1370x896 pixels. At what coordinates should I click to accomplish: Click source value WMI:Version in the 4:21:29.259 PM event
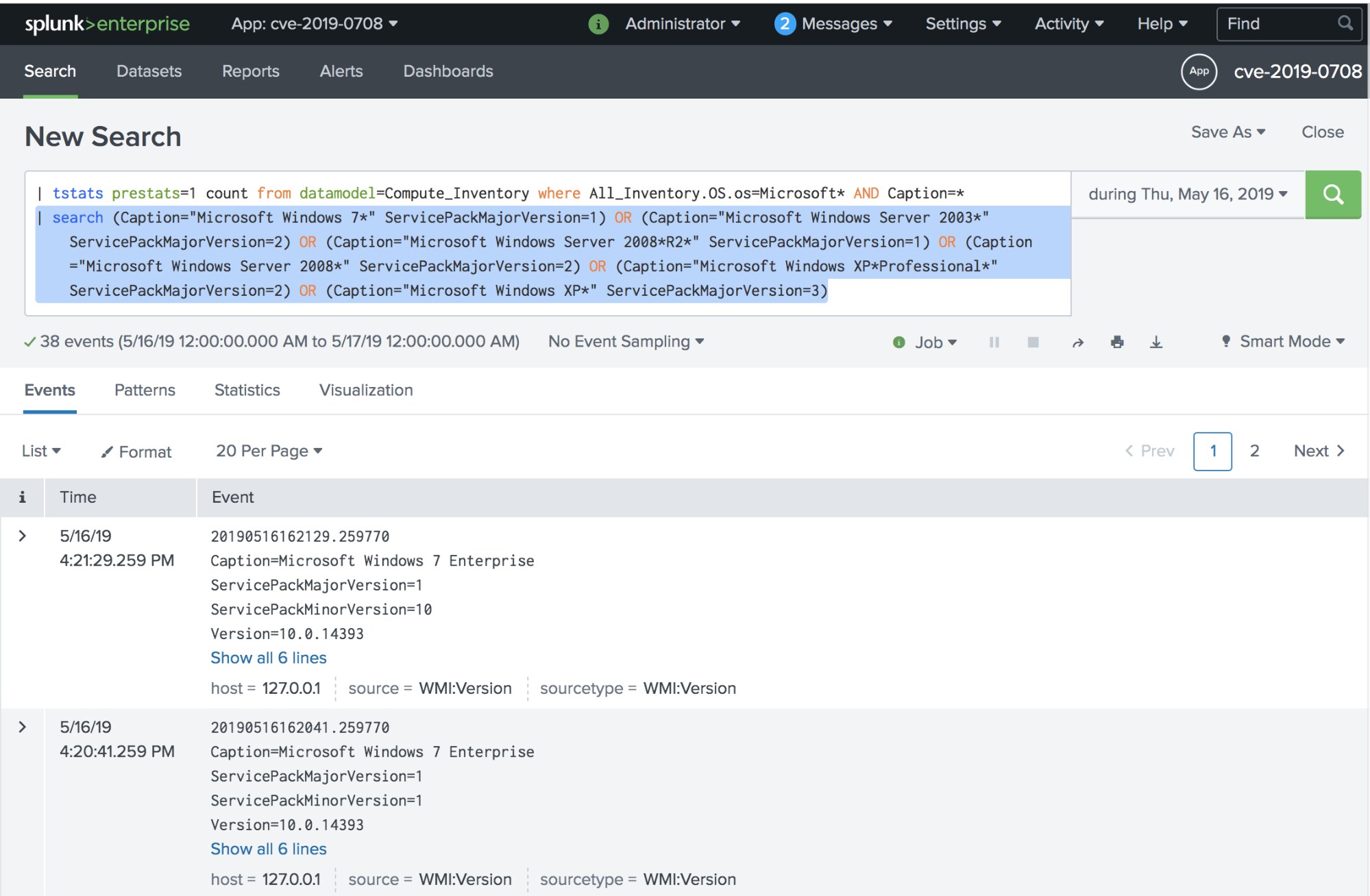465,688
